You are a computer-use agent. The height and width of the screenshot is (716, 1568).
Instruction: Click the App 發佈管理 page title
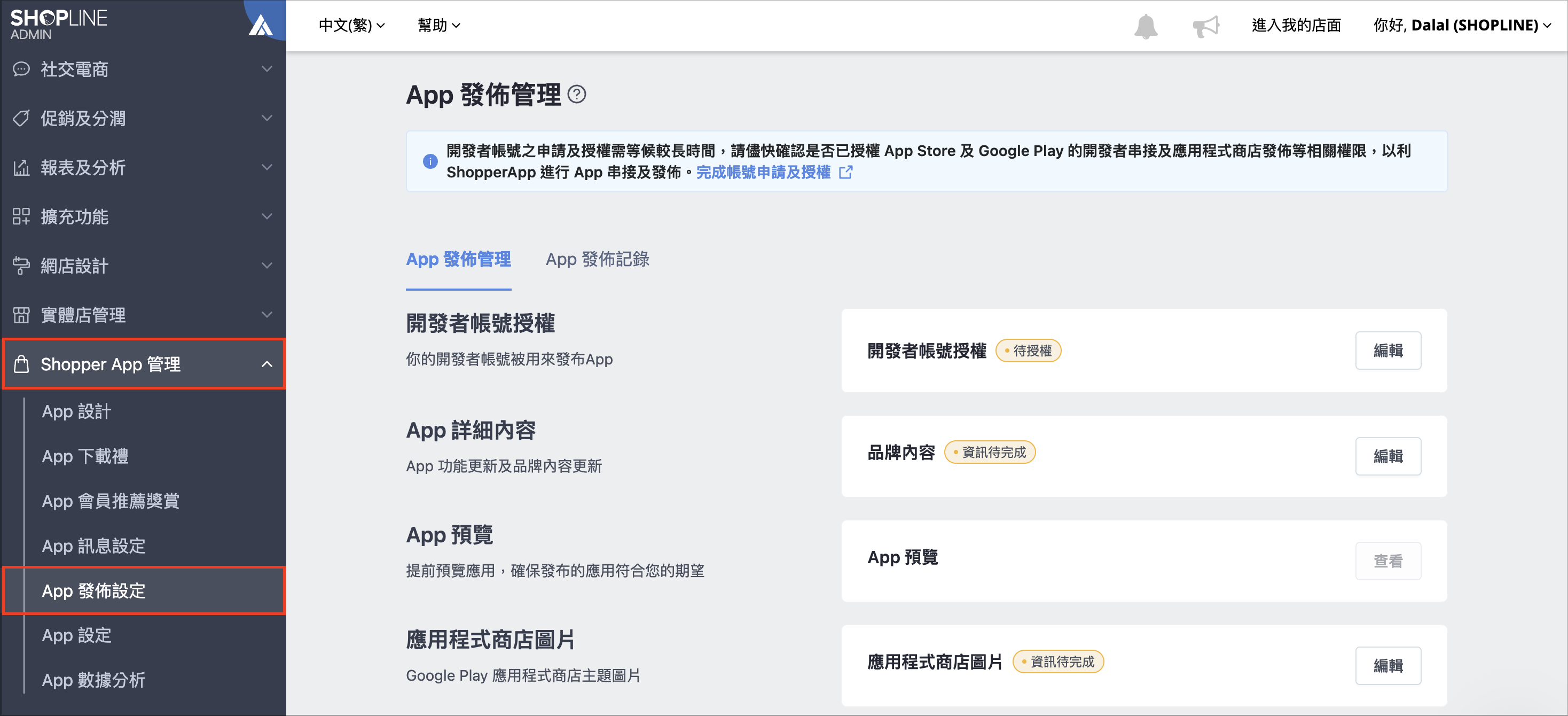pos(483,95)
